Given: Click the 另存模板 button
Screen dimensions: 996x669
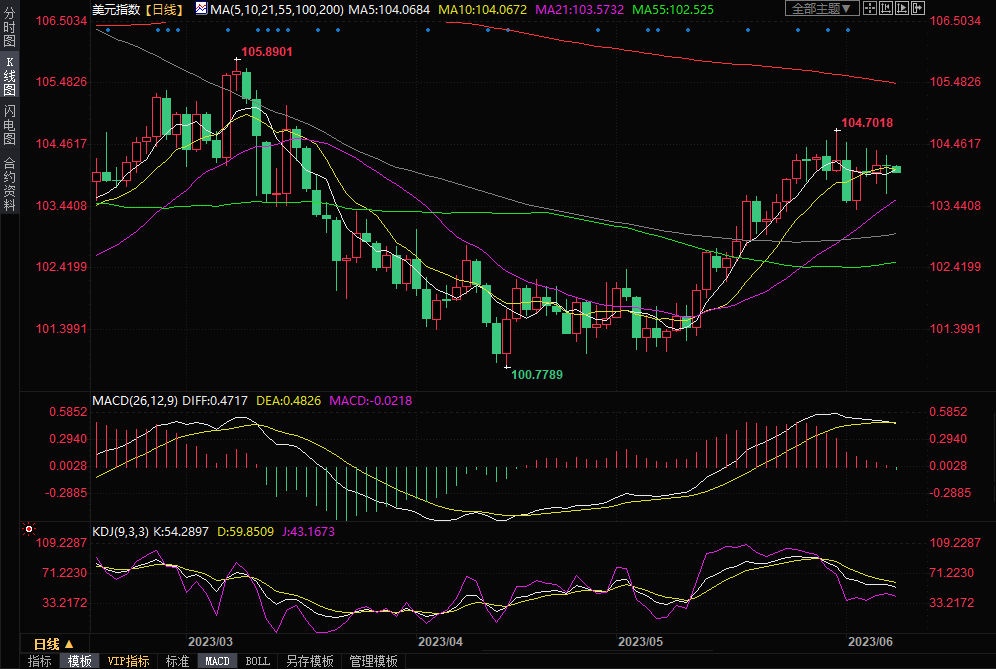Looking at the screenshot, I should pos(309,661).
